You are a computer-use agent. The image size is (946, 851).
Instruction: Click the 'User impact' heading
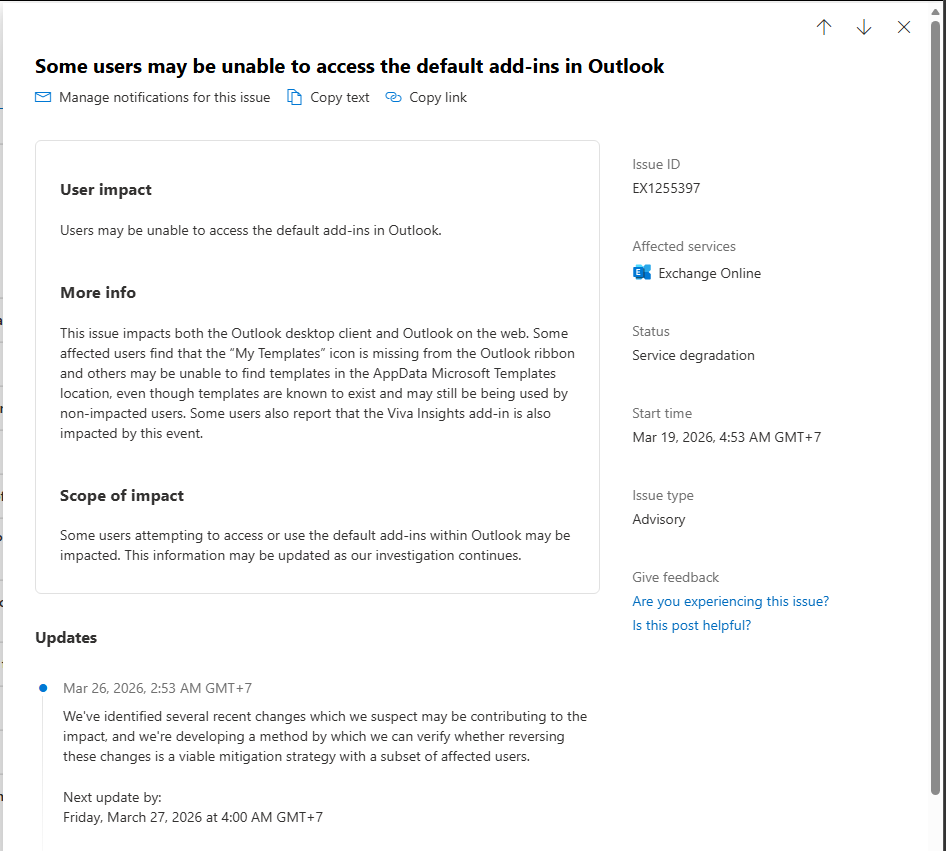pos(106,189)
